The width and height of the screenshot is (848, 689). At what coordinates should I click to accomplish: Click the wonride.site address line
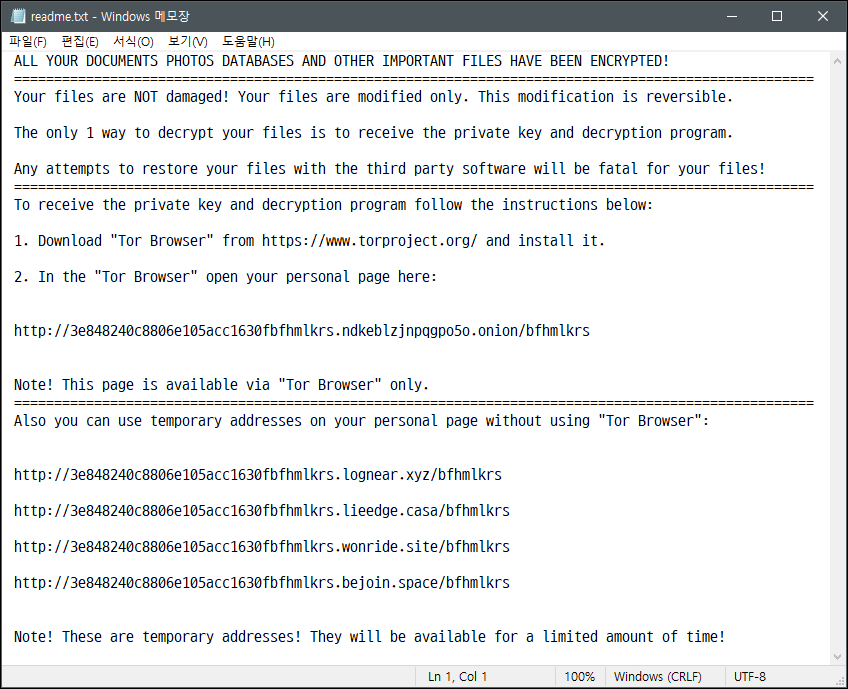[262, 547]
